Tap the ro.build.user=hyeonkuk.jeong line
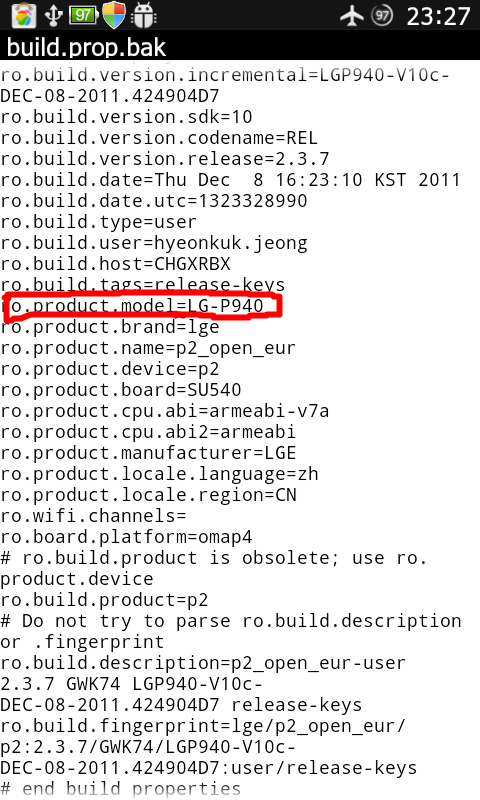This screenshot has height=800, width=480. click(154, 243)
